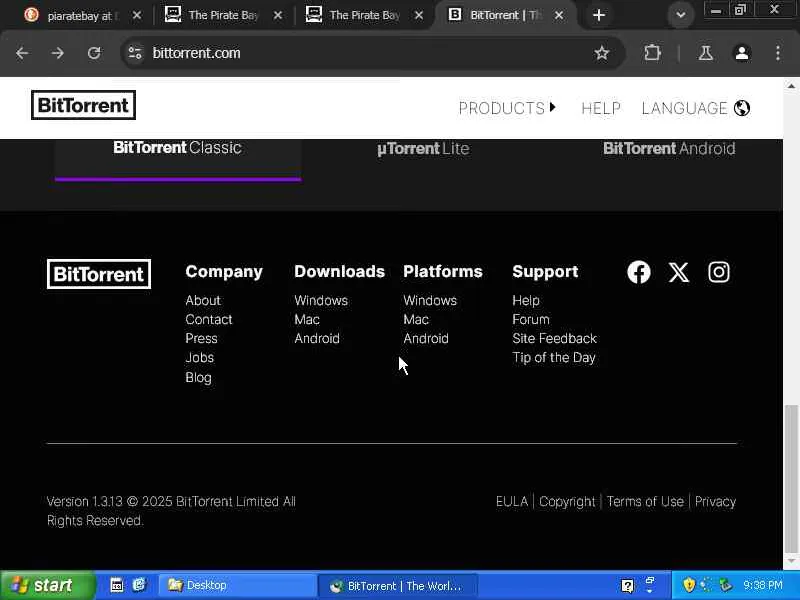Click the BitTorrent taskbar window button
Image resolution: width=800 pixels, height=600 pixels.
point(398,585)
